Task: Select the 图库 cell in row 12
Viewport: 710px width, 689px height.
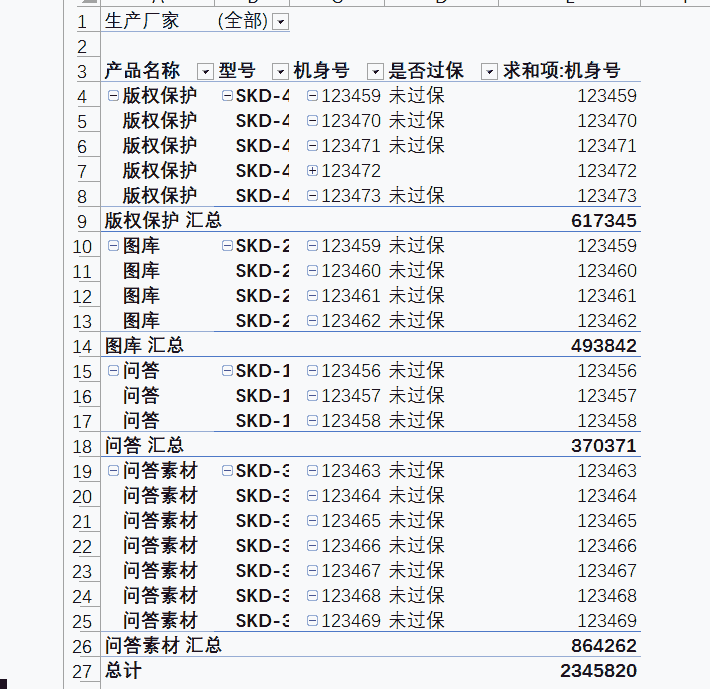Action: click(x=141, y=296)
